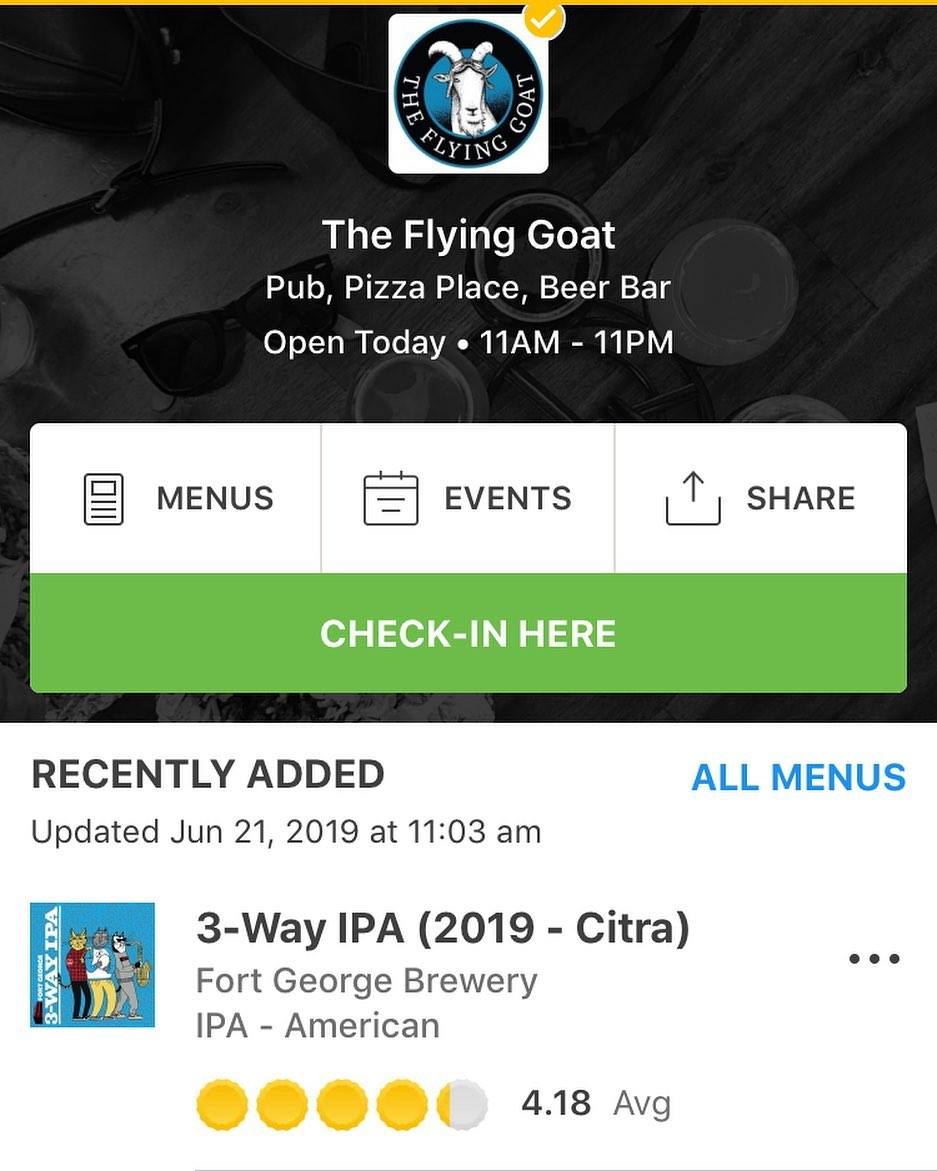Click the 4.18 Avg rating value

[595, 1104]
